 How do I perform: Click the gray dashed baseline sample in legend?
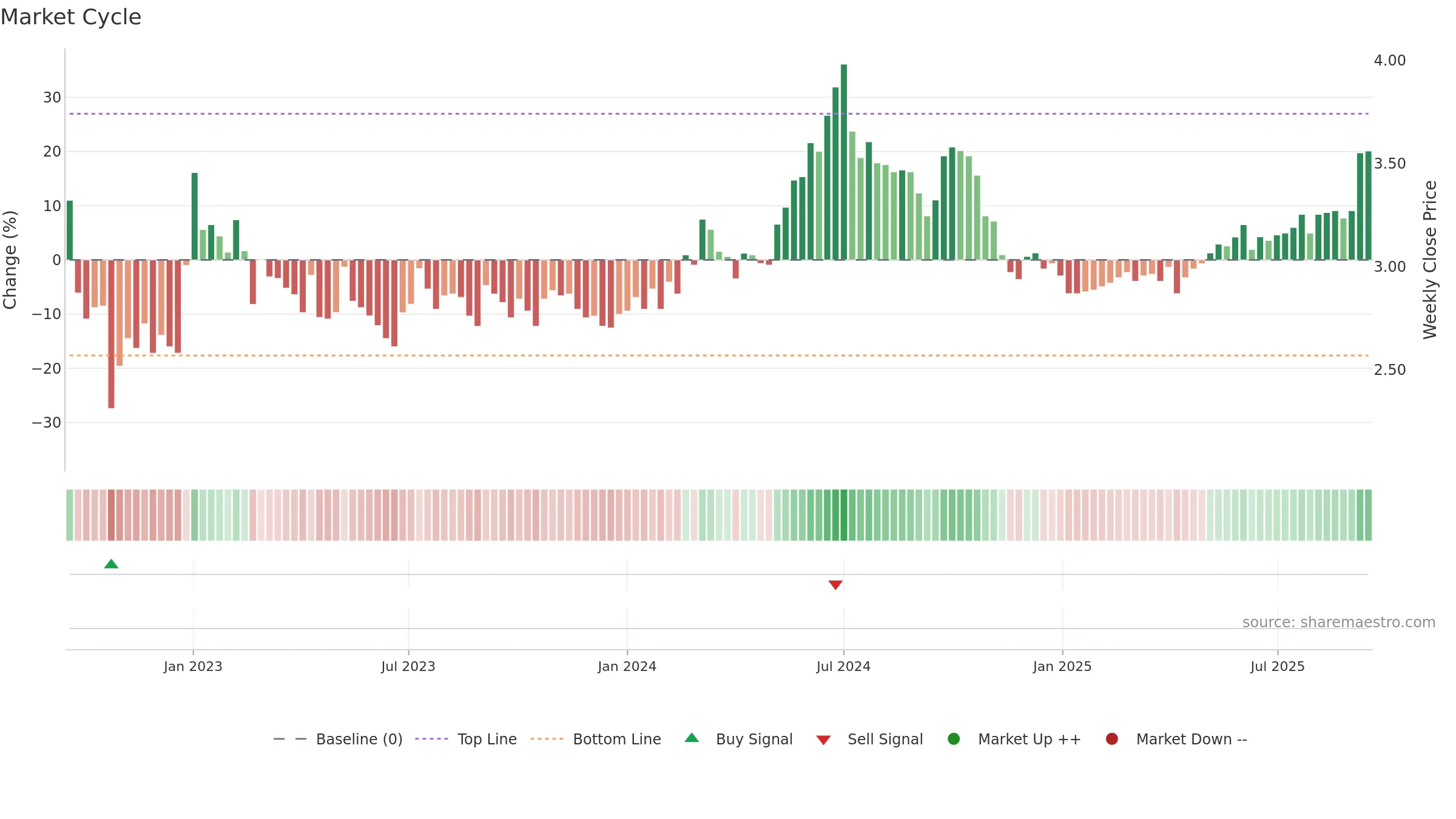290,739
